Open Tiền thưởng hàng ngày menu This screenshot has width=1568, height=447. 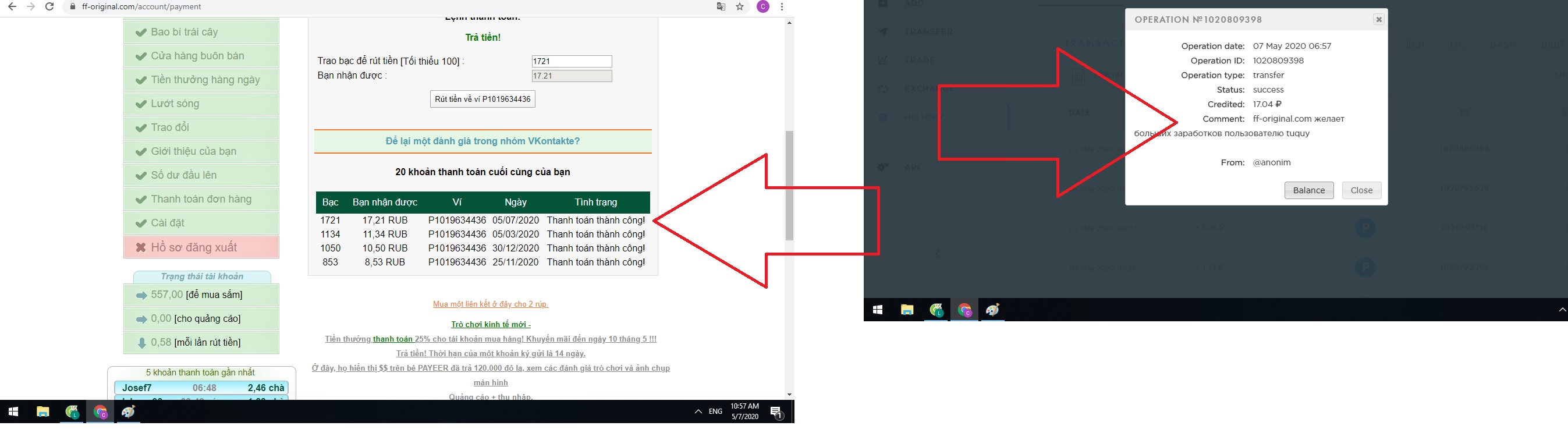point(201,80)
